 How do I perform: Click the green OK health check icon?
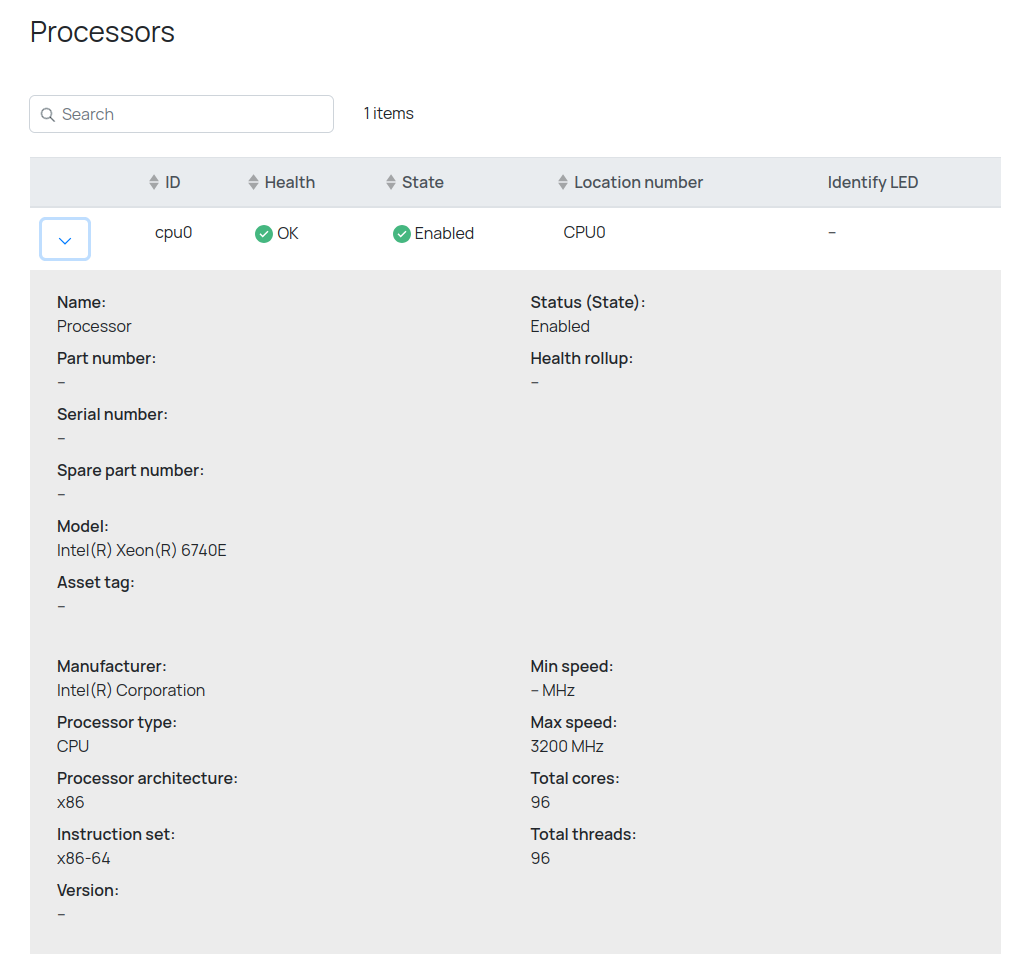click(x=264, y=234)
